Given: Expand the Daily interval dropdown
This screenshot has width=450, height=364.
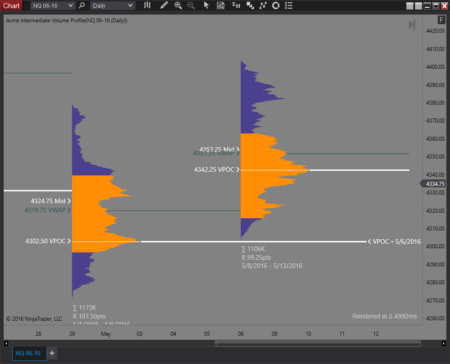Looking at the screenshot, I should point(112,6).
